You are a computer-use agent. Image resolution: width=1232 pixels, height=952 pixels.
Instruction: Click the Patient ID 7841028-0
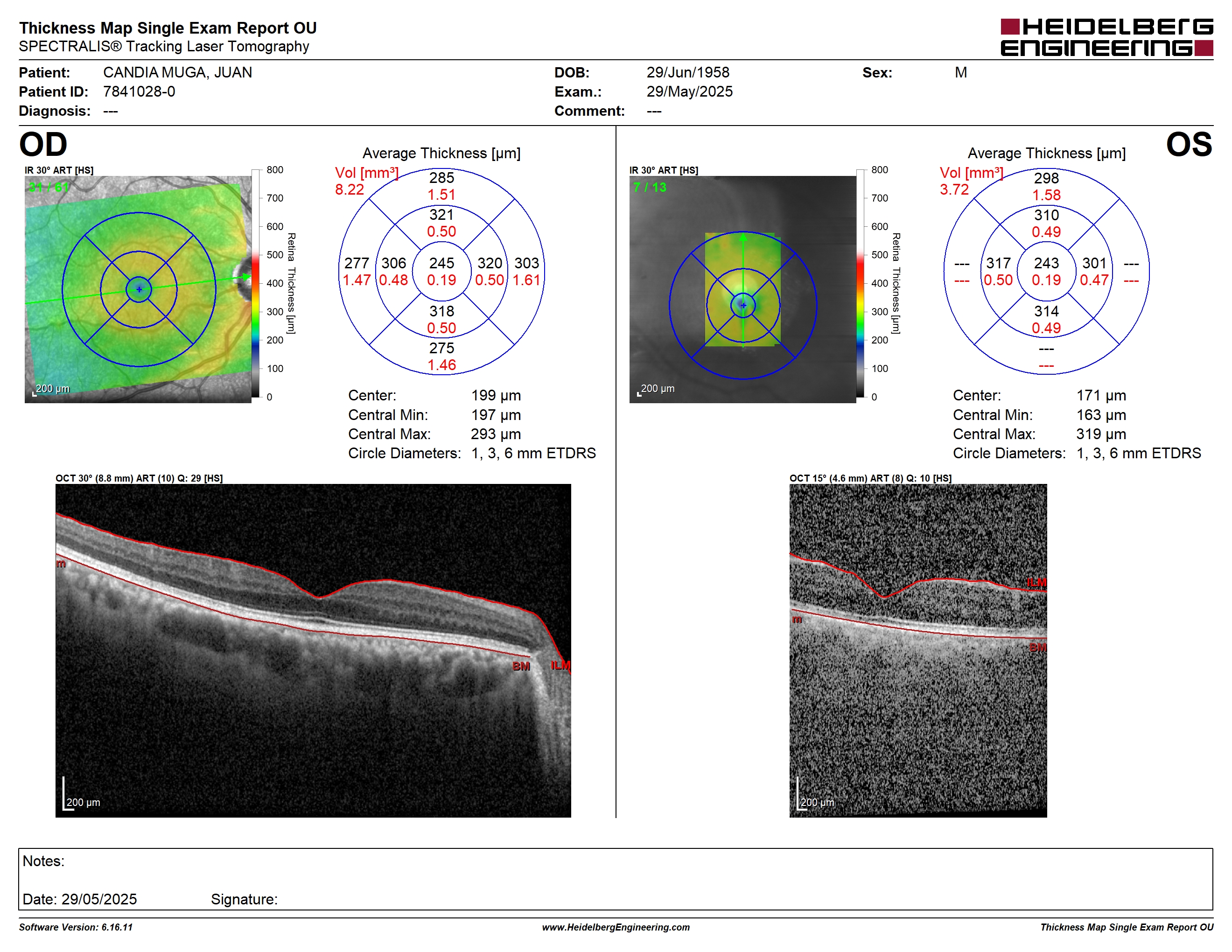pyautogui.click(x=140, y=92)
